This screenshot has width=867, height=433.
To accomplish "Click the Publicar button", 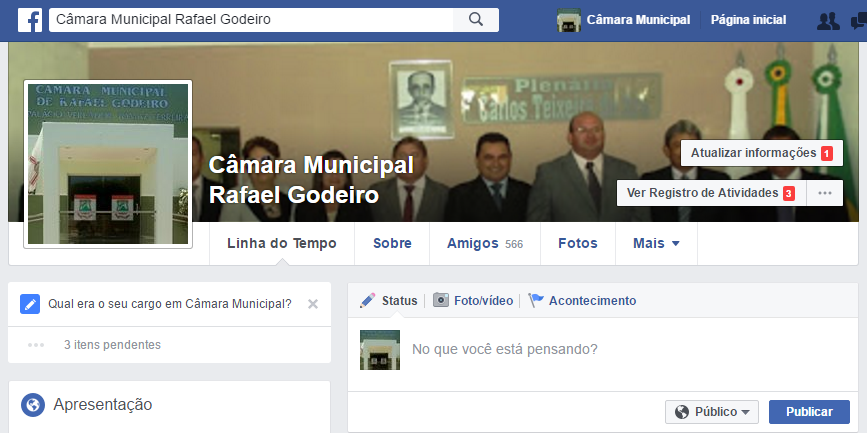I will [809, 412].
